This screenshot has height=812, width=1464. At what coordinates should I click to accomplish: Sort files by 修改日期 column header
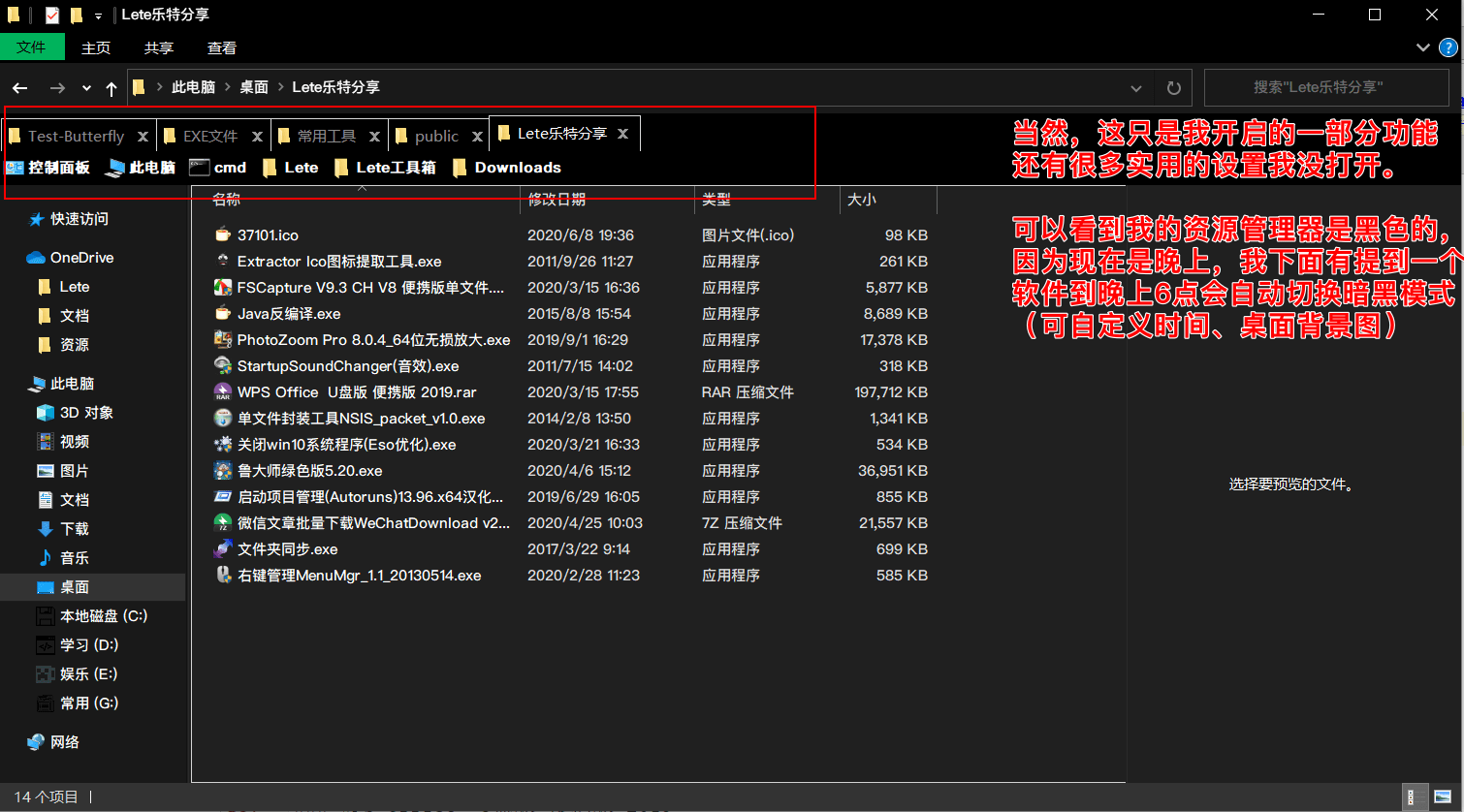557,200
